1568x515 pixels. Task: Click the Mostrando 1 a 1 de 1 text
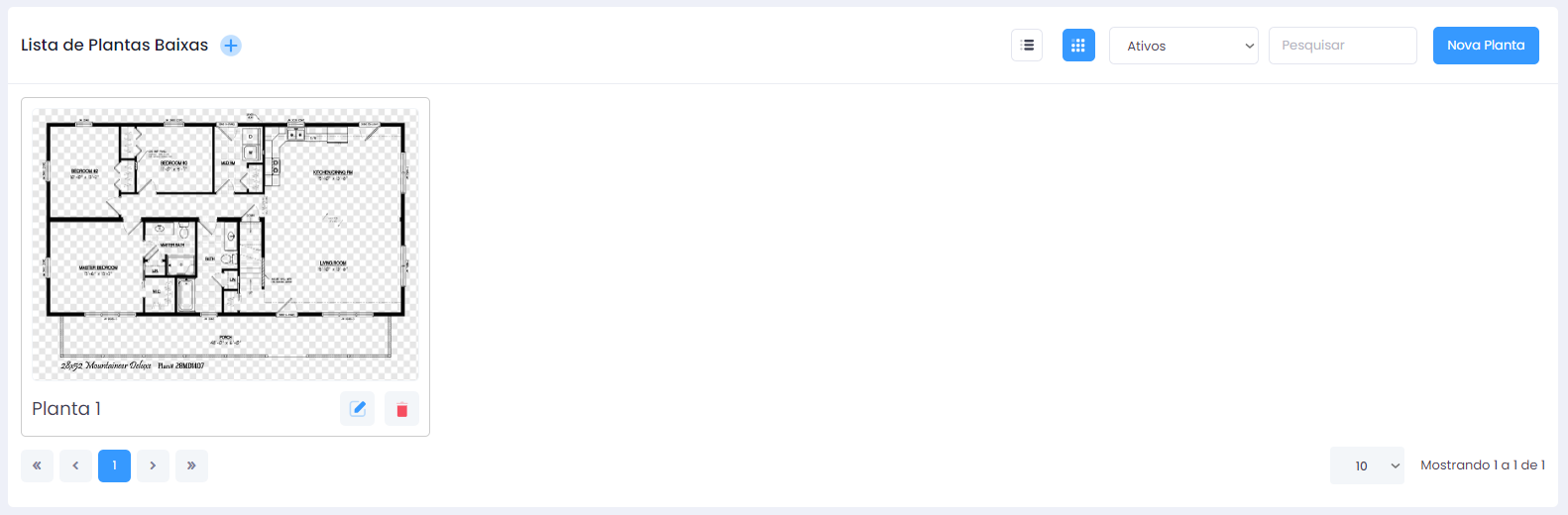click(1483, 465)
